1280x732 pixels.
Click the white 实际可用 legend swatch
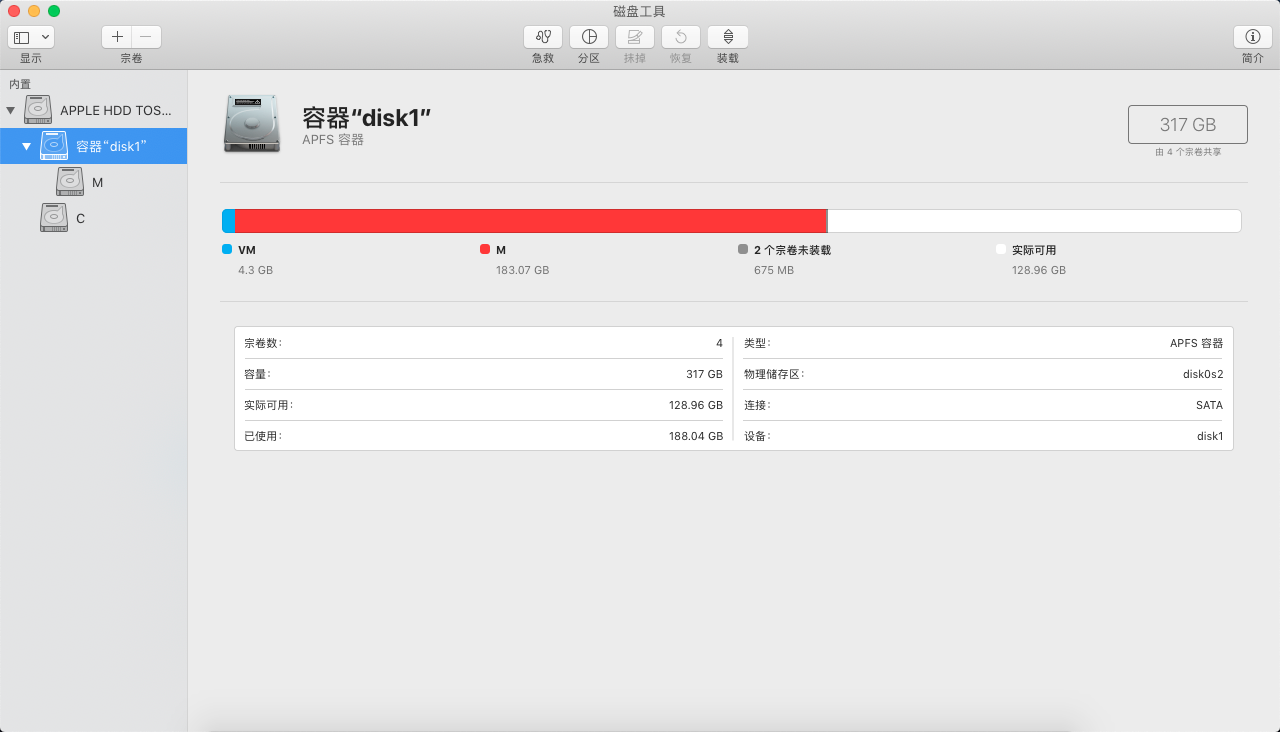tap(1001, 250)
